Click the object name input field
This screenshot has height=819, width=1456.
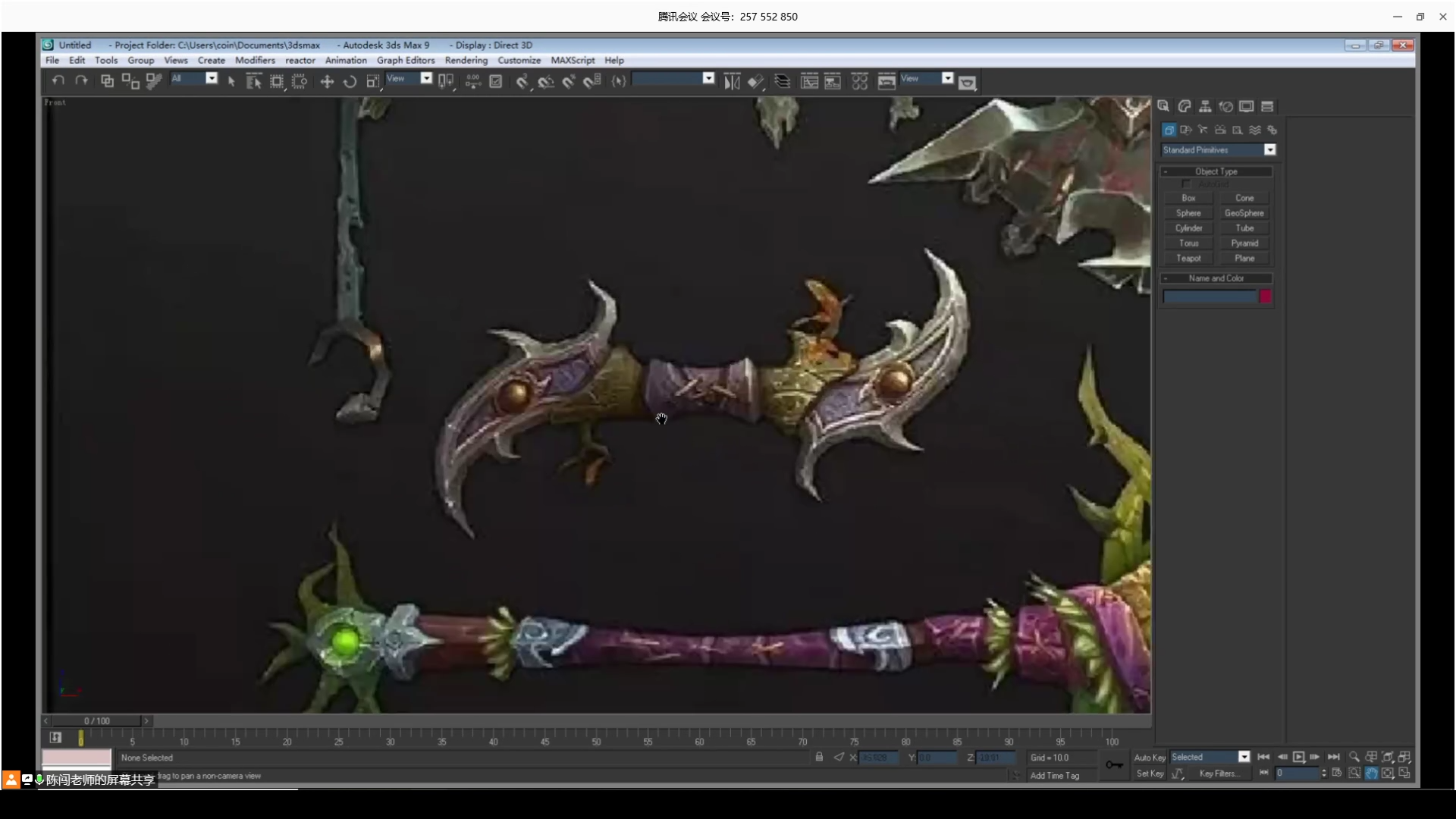pos(1210,297)
